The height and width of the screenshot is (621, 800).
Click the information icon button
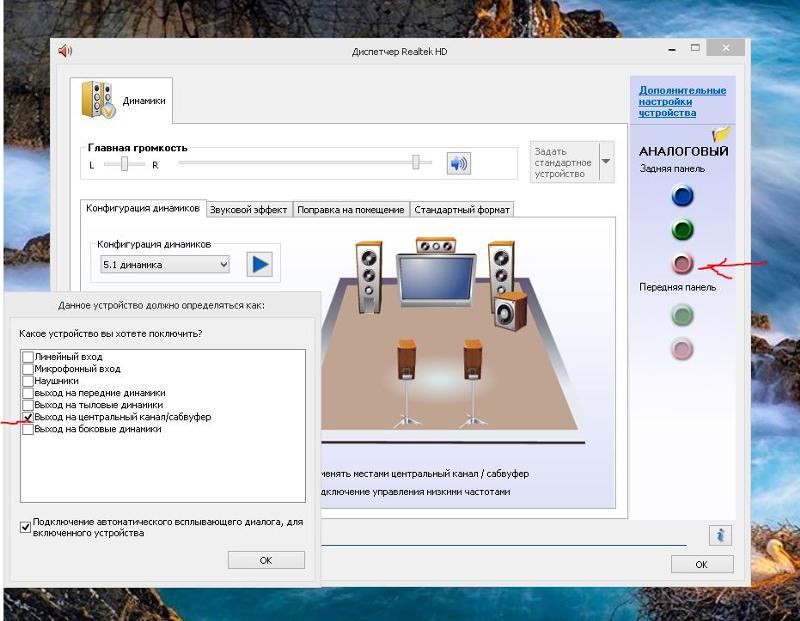point(720,535)
